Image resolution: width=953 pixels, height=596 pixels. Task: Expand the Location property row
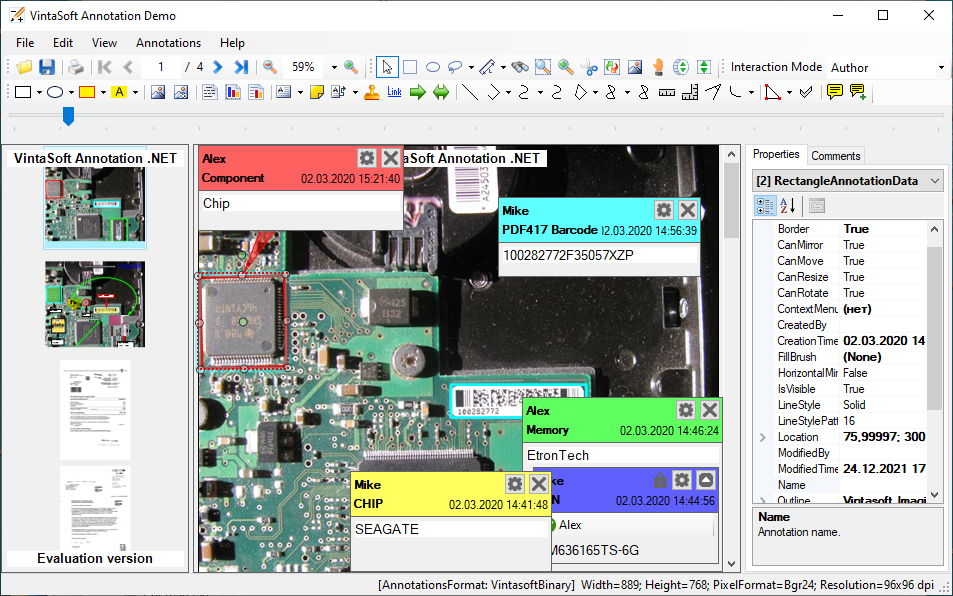coord(763,437)
